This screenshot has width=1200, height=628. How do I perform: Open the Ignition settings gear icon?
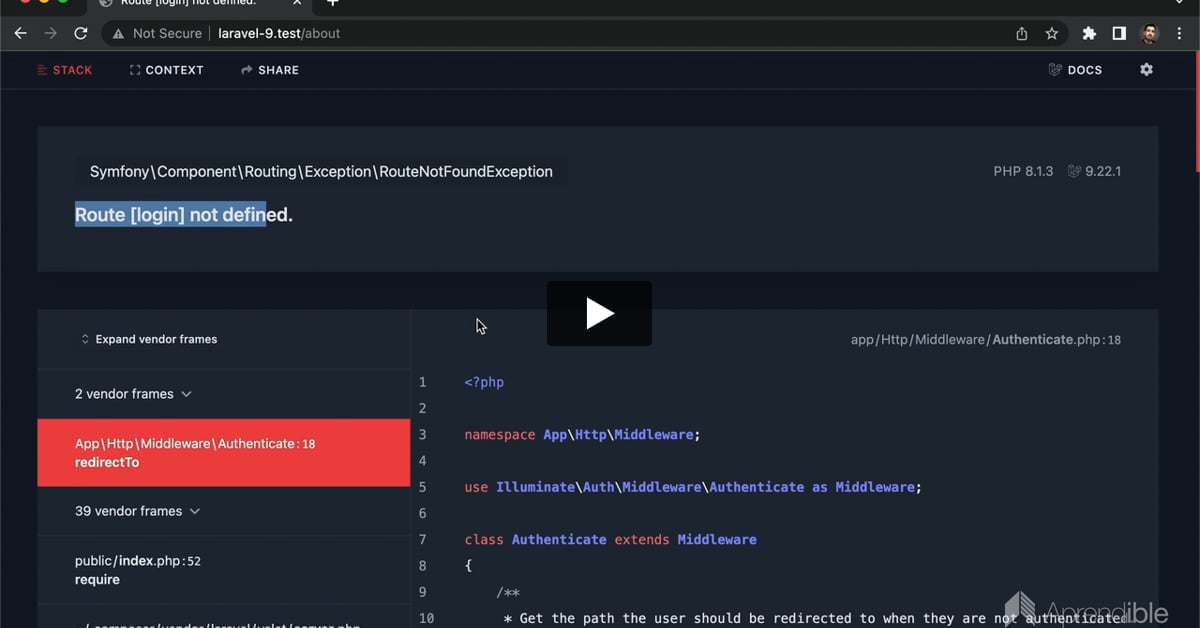[1146, 70]
